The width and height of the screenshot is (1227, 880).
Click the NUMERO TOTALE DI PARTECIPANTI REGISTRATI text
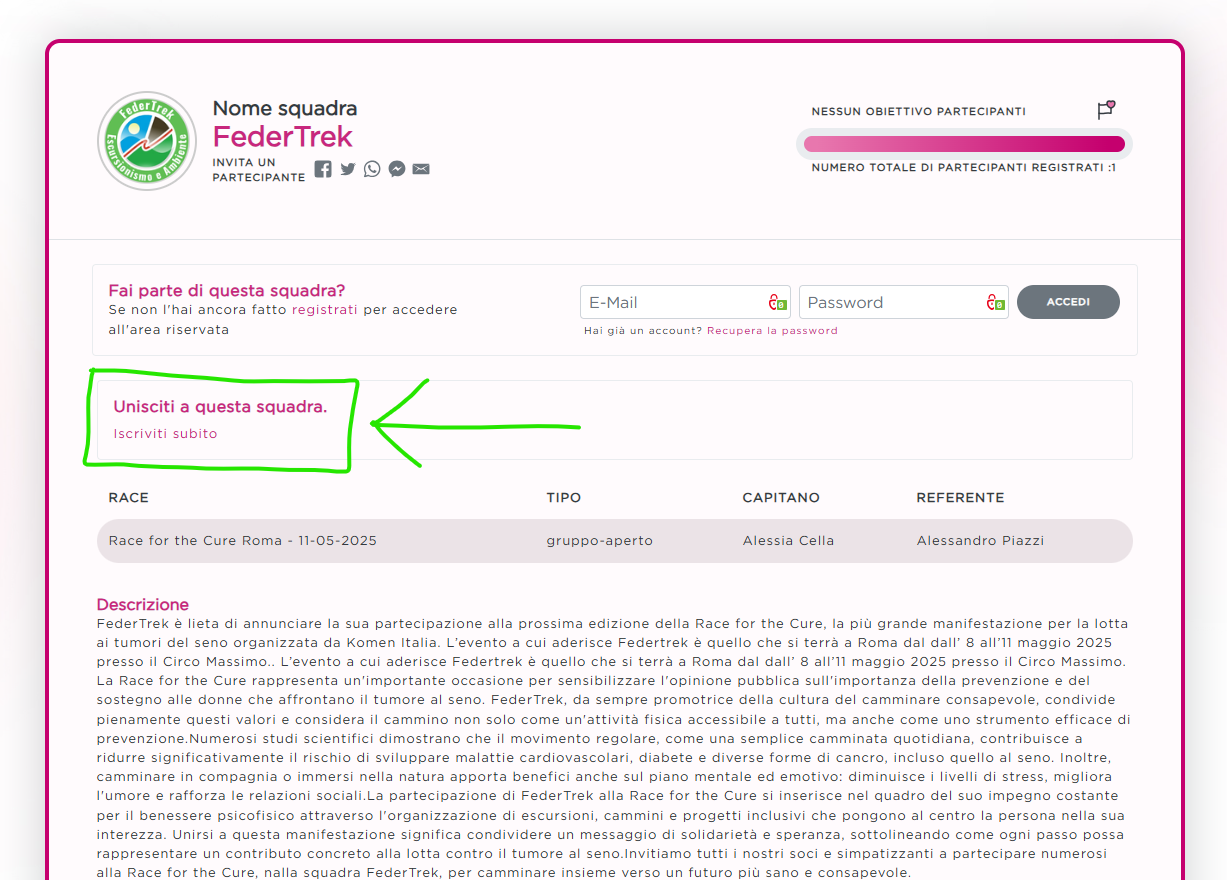pos(964,168)
